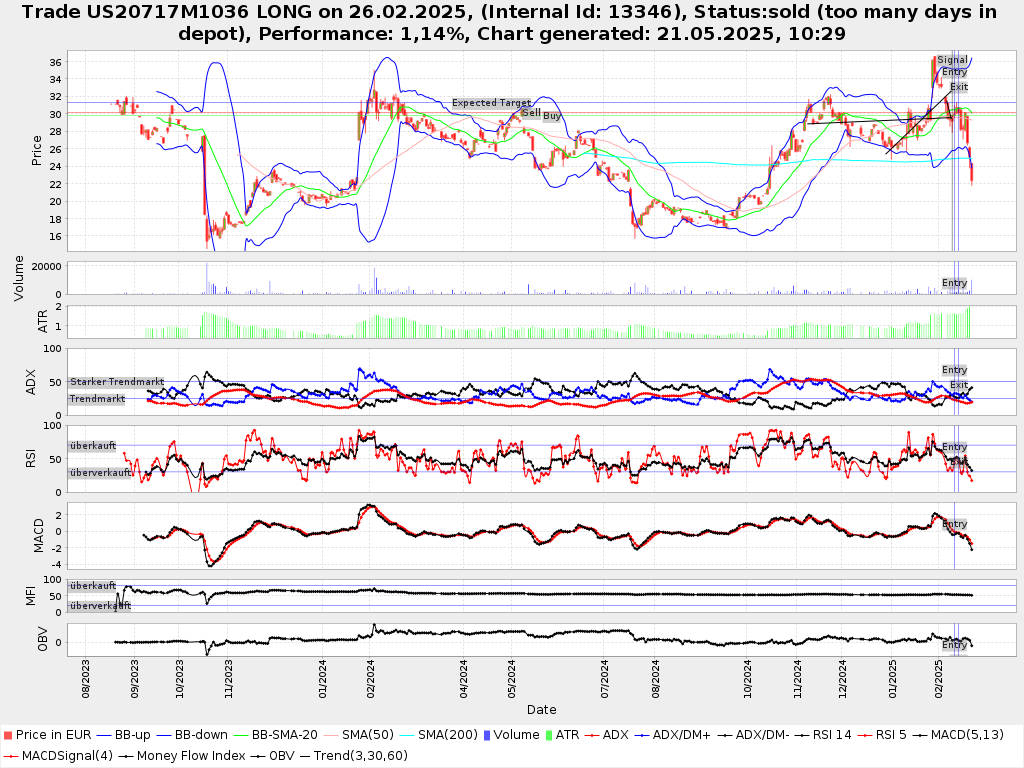1024x768 pixels.
Task: Click the Starker Trendmarkt label in ADX panel
Action: click(x=116, y=382)
